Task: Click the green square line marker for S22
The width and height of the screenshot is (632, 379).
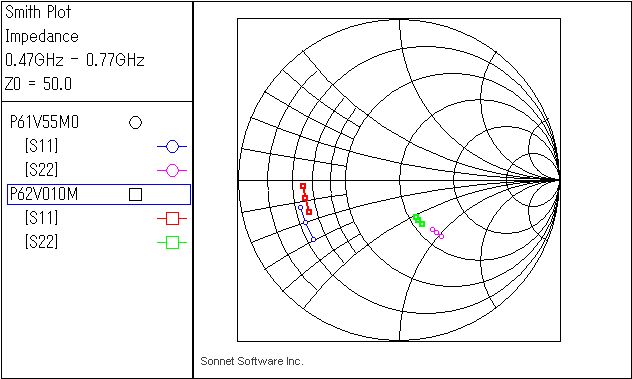Action: tap(172, 243)
